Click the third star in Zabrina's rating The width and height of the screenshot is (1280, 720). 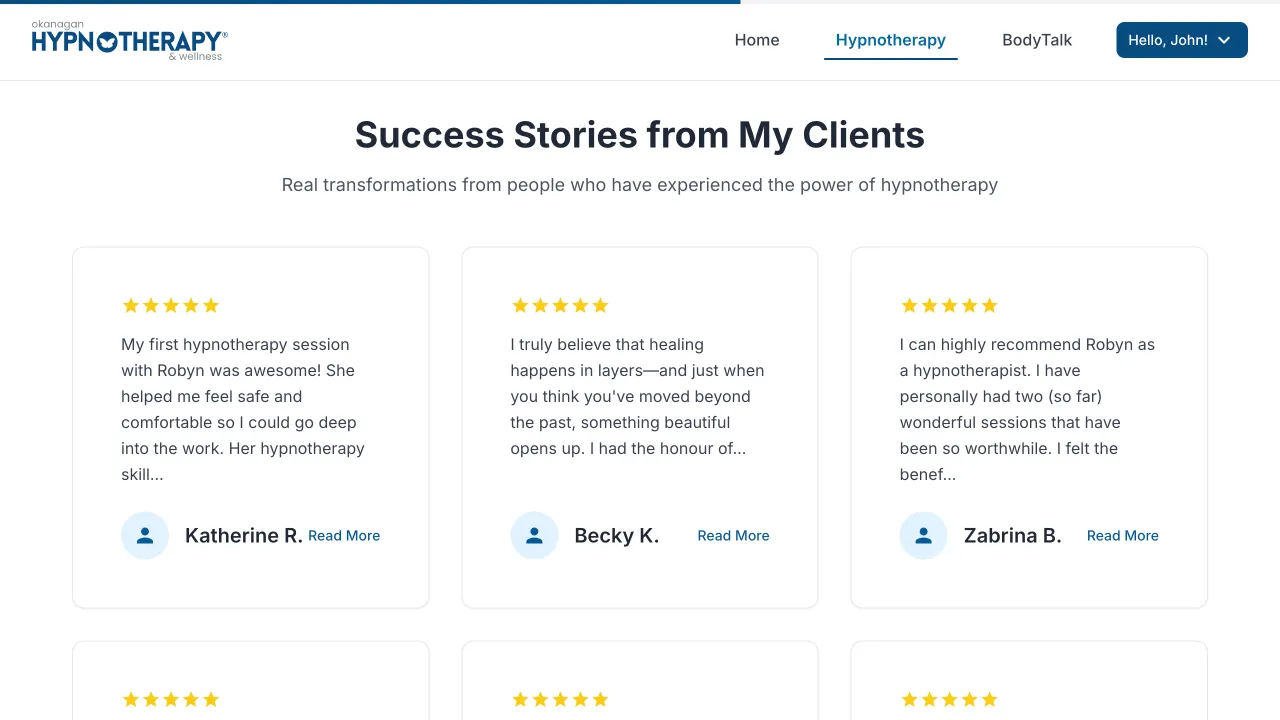(949, 305)
